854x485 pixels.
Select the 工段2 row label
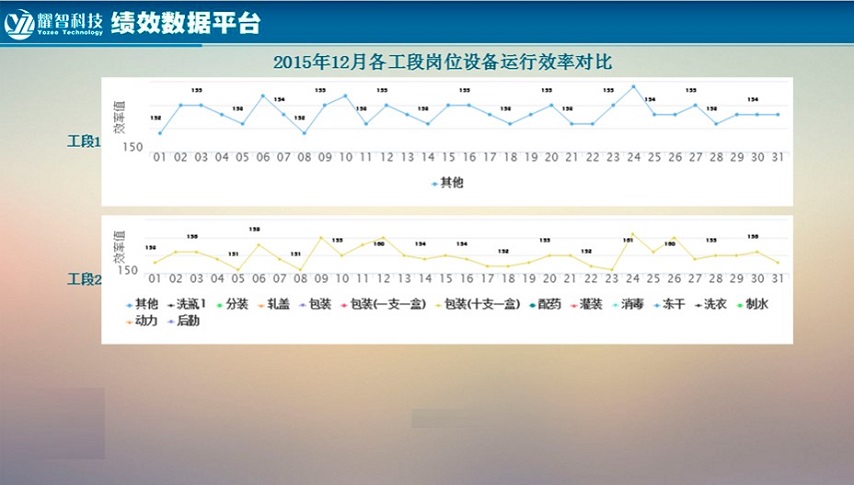click(x=84, y=279)
